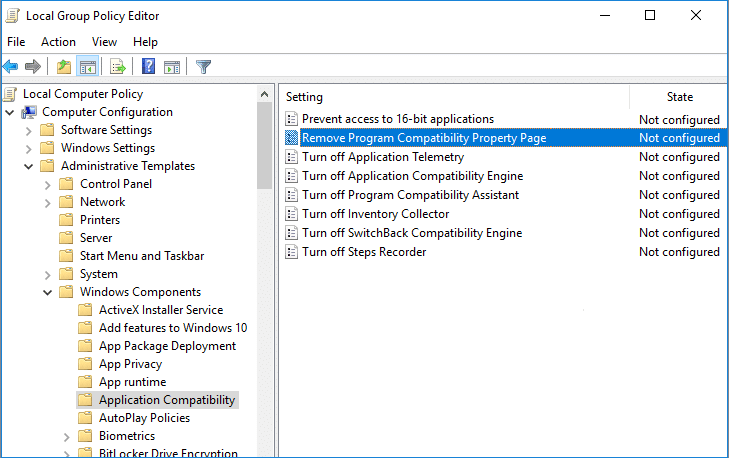Open the File menu
This screenshot has height=458, width=729.
16,42
